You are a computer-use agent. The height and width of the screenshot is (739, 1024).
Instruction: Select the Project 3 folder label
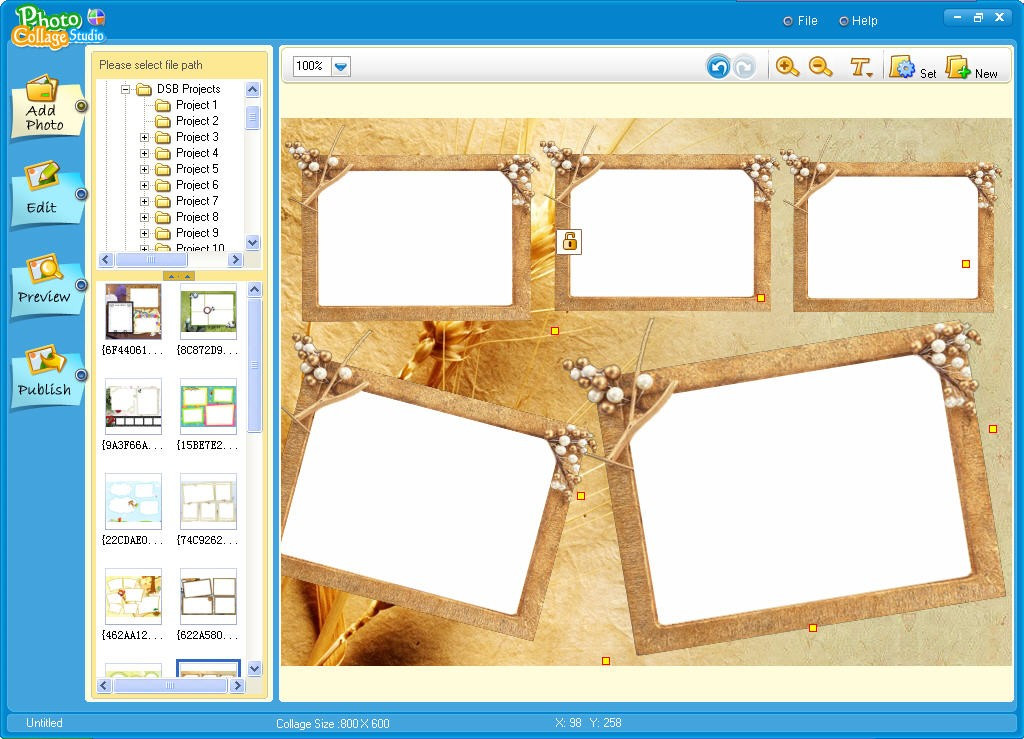coord(197,137)
